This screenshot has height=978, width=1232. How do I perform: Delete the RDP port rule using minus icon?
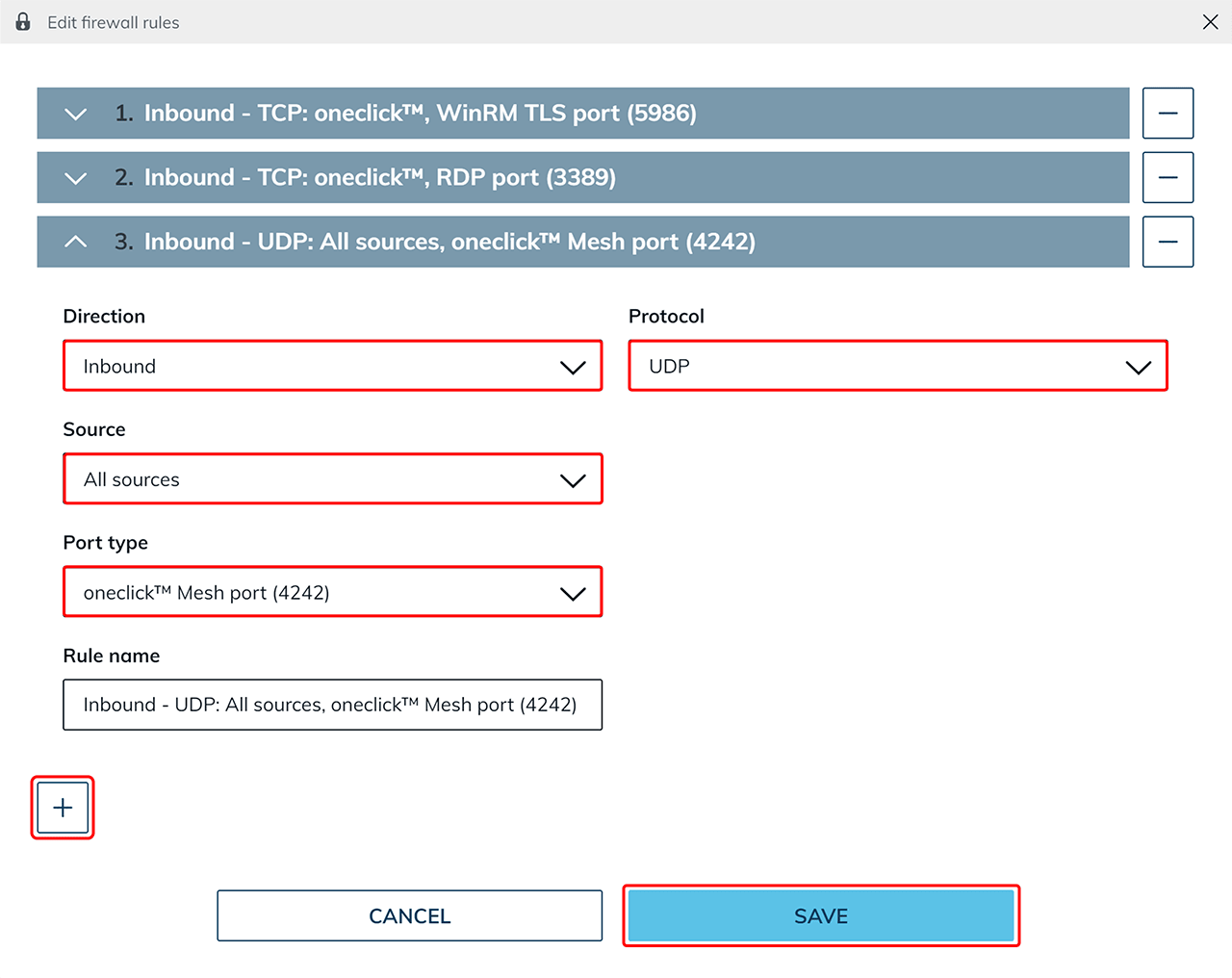click(x=1168, y=178)
